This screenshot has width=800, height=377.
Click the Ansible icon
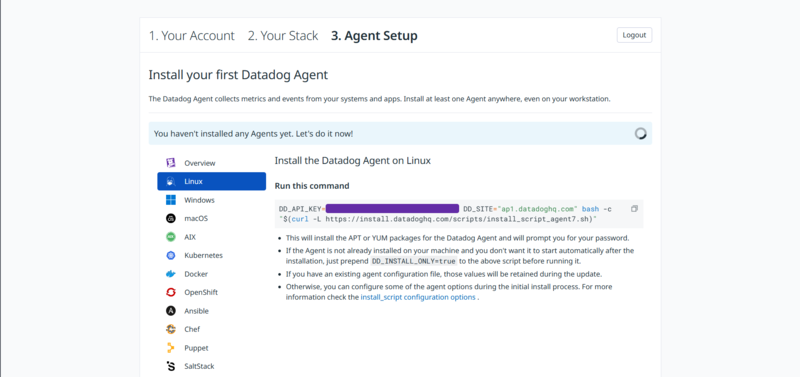[x=171, y=311]
